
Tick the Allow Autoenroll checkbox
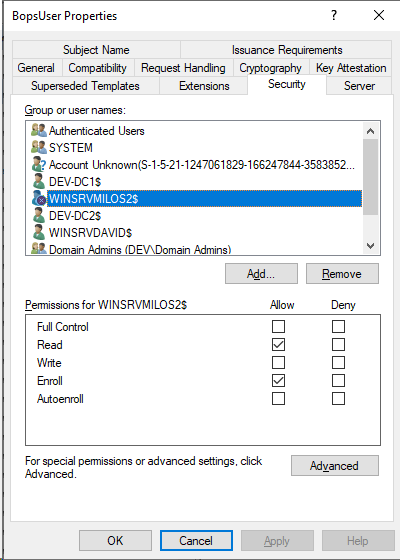pos(278,399)
